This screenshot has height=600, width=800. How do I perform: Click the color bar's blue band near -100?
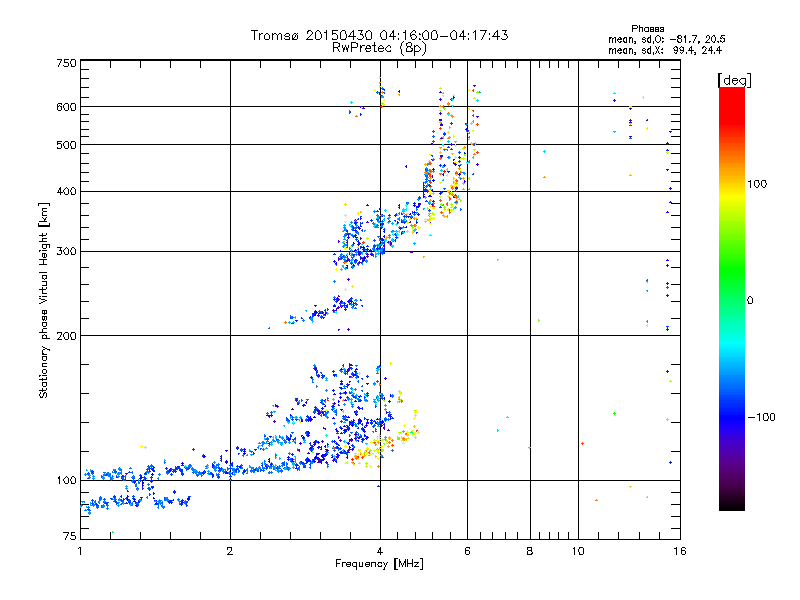[732, 417]
